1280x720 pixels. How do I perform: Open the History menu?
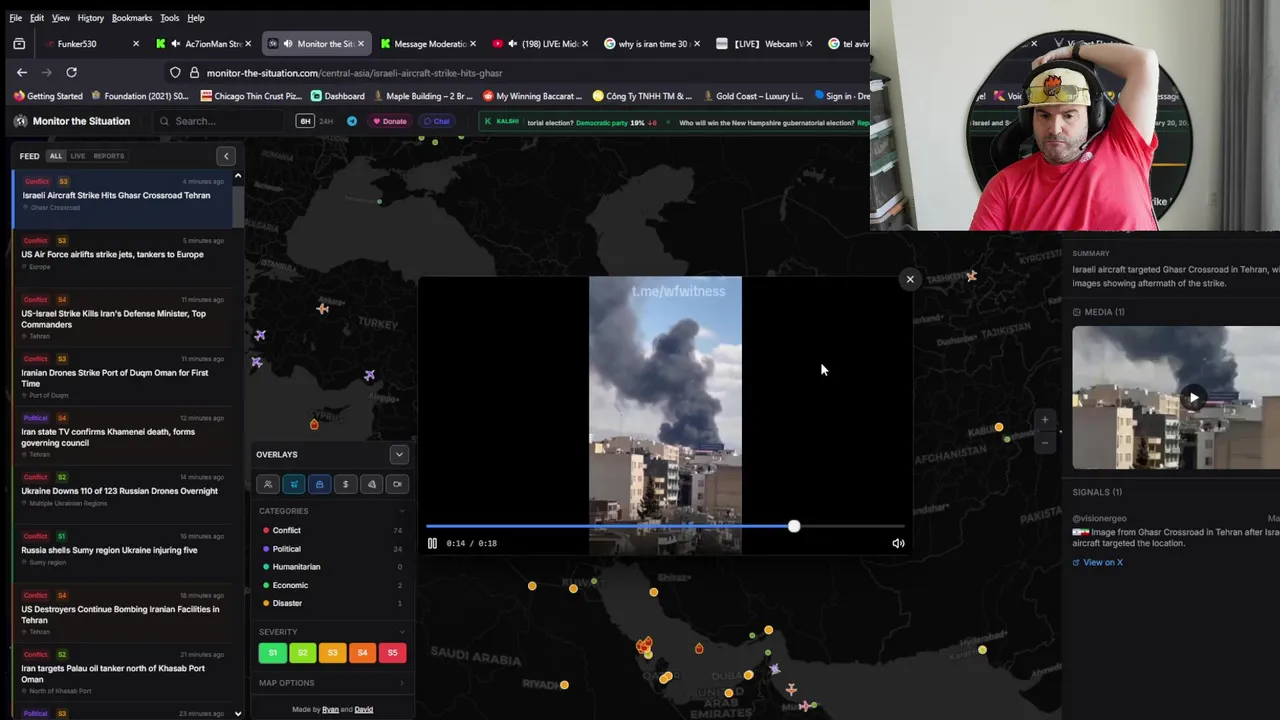click(90, 18)
